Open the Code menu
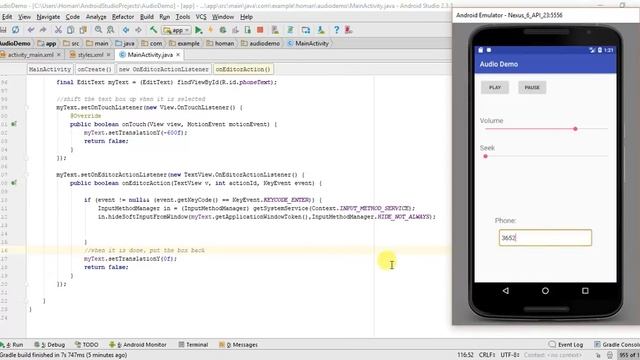Screen dimensions: 640x360 click(x=73, y=17)
